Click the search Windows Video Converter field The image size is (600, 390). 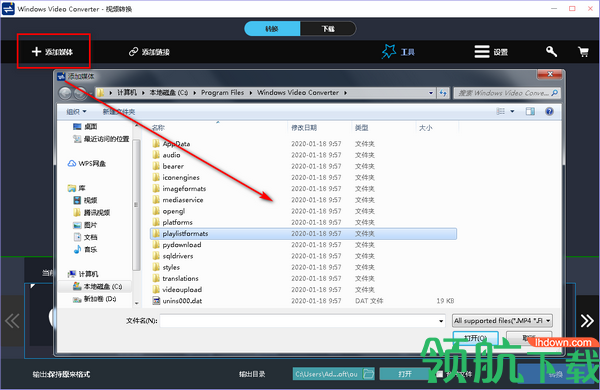(x=507, y=93)
